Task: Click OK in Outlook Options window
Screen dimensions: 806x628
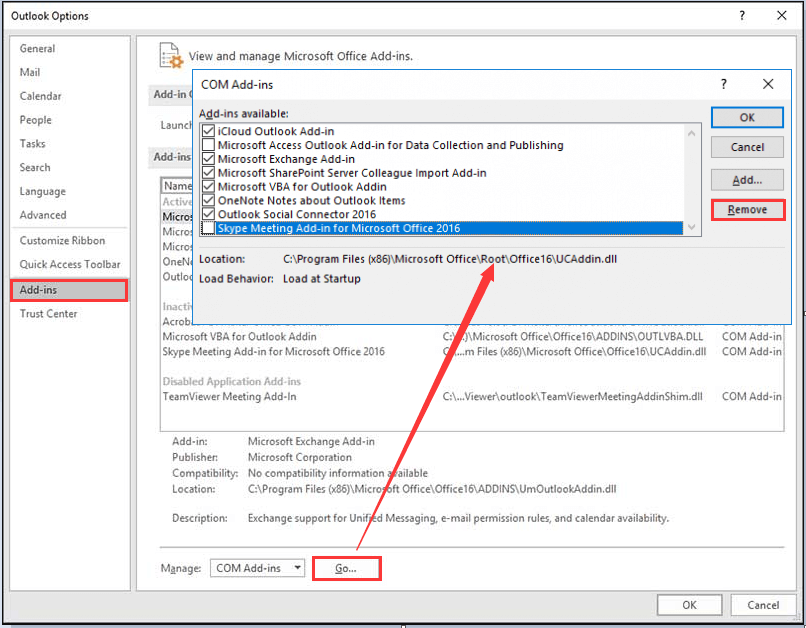Action: click(689, 605)
